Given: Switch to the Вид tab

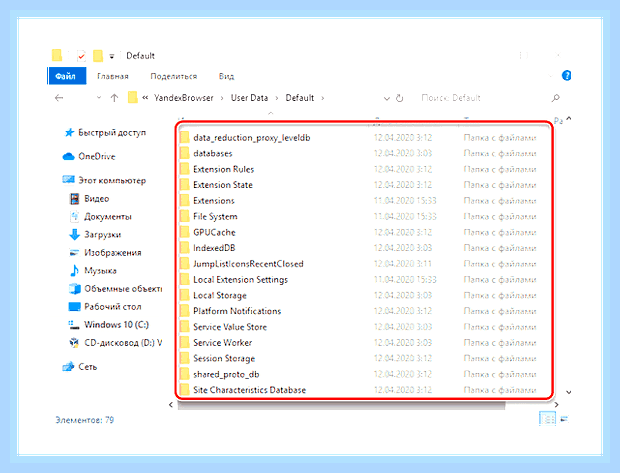Looking at the screenshot, I should tap(226, 76).
